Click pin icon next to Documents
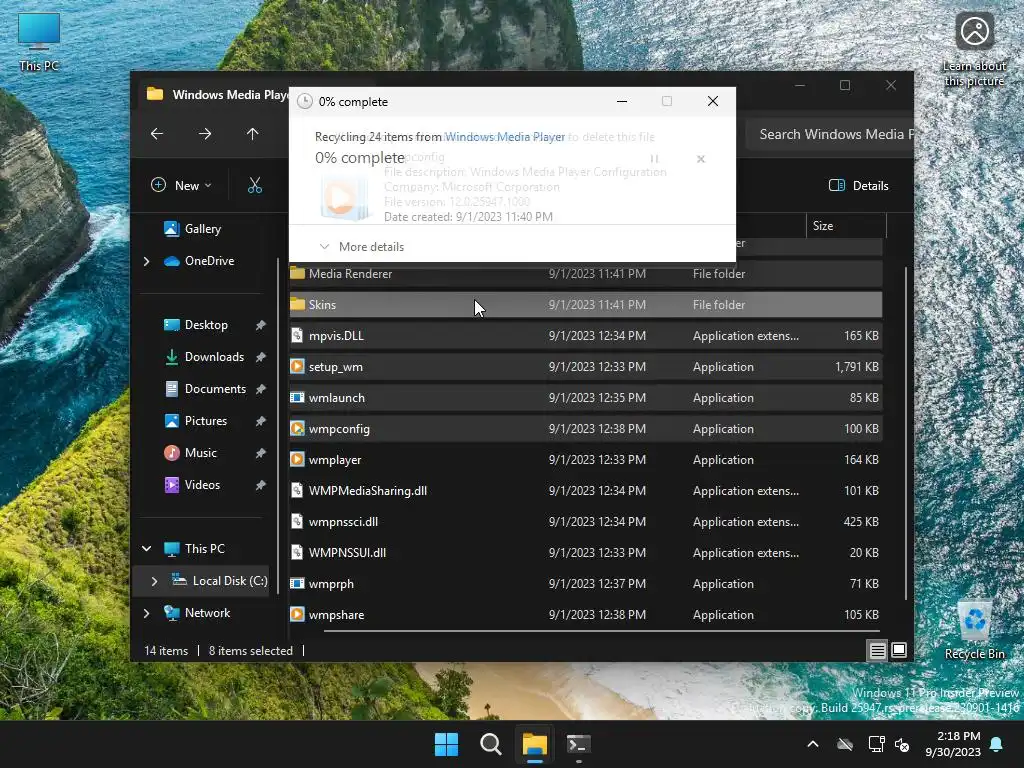The height and width of the screenshot is (768, 1024). pos(261,389)
